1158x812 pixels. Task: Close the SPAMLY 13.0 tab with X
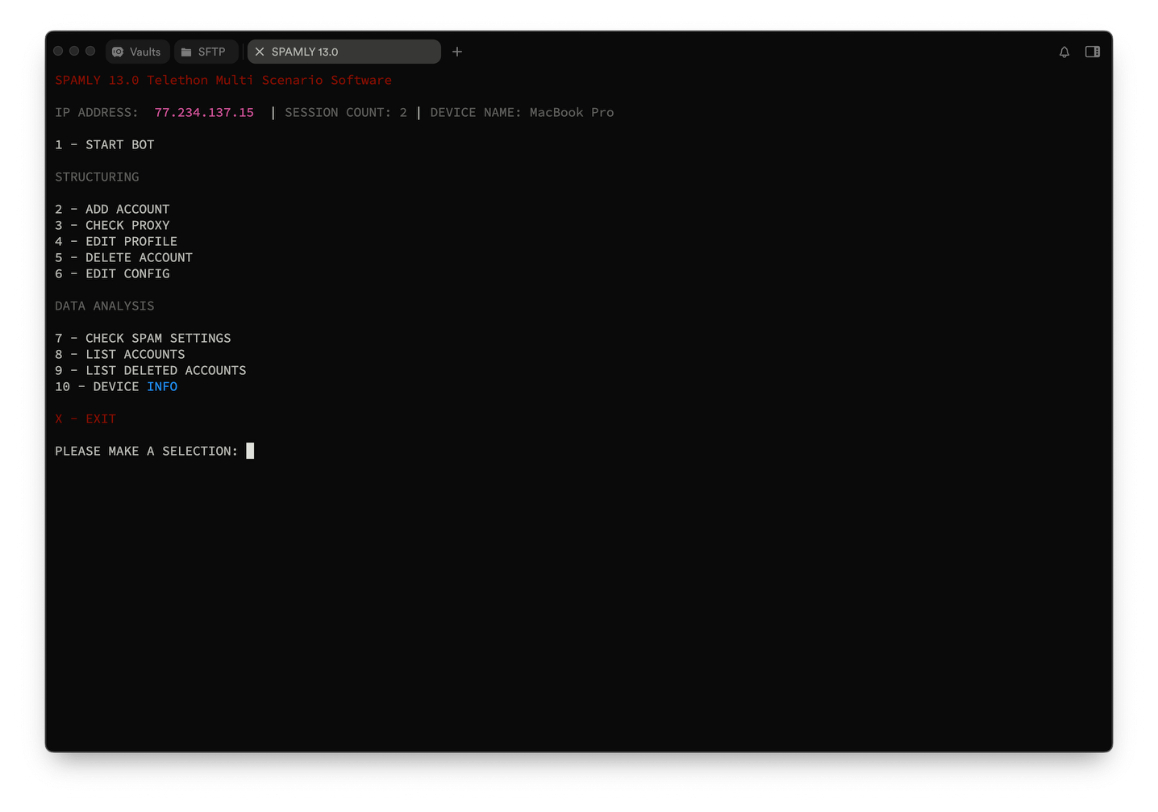coord(259,52)
